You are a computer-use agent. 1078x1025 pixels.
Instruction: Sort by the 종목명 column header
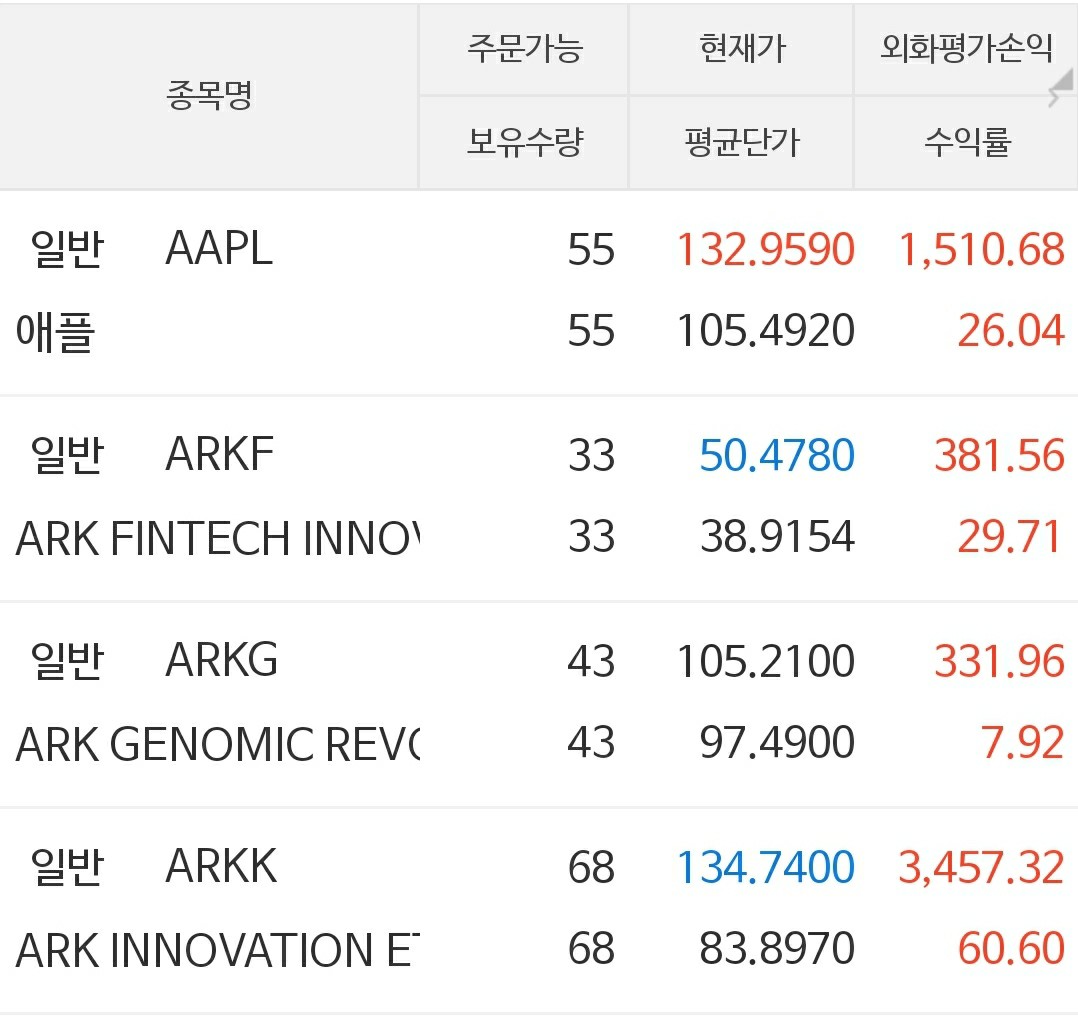209,96
